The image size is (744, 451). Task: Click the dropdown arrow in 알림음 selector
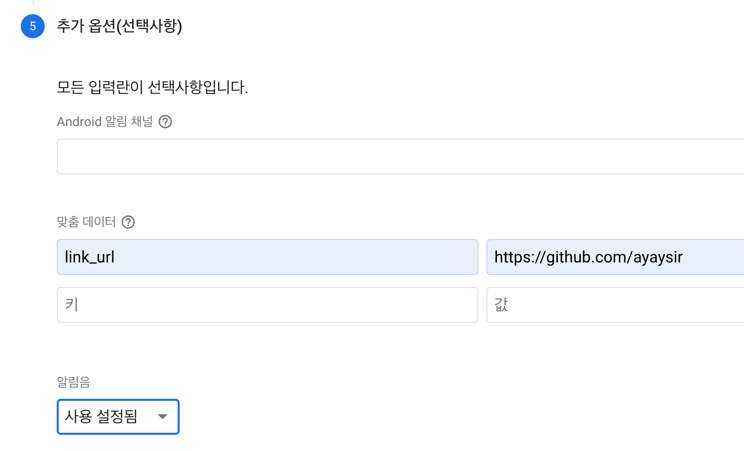click(x=162, y=417)
